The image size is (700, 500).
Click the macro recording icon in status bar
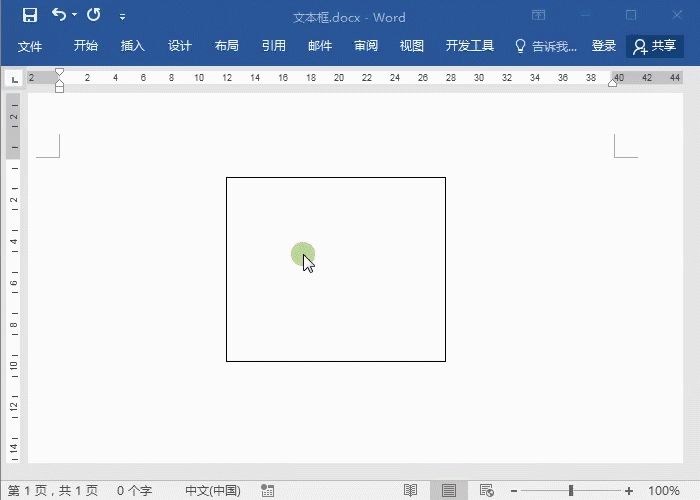[267, 490]
